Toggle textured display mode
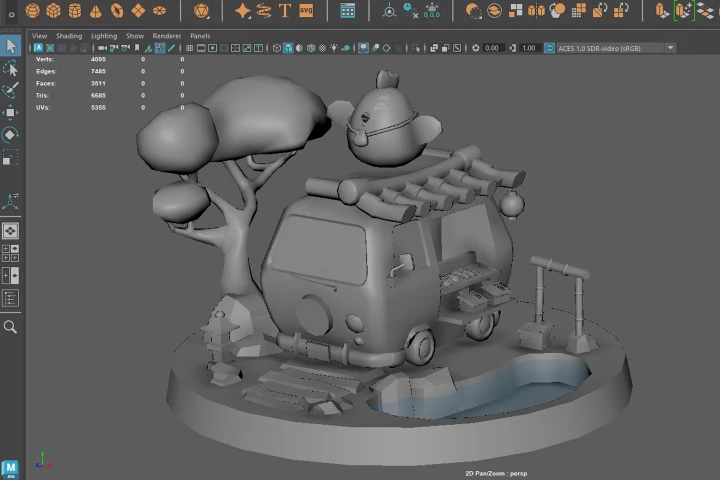Viewport: 720px width, 480px height. tap(322, 48)
